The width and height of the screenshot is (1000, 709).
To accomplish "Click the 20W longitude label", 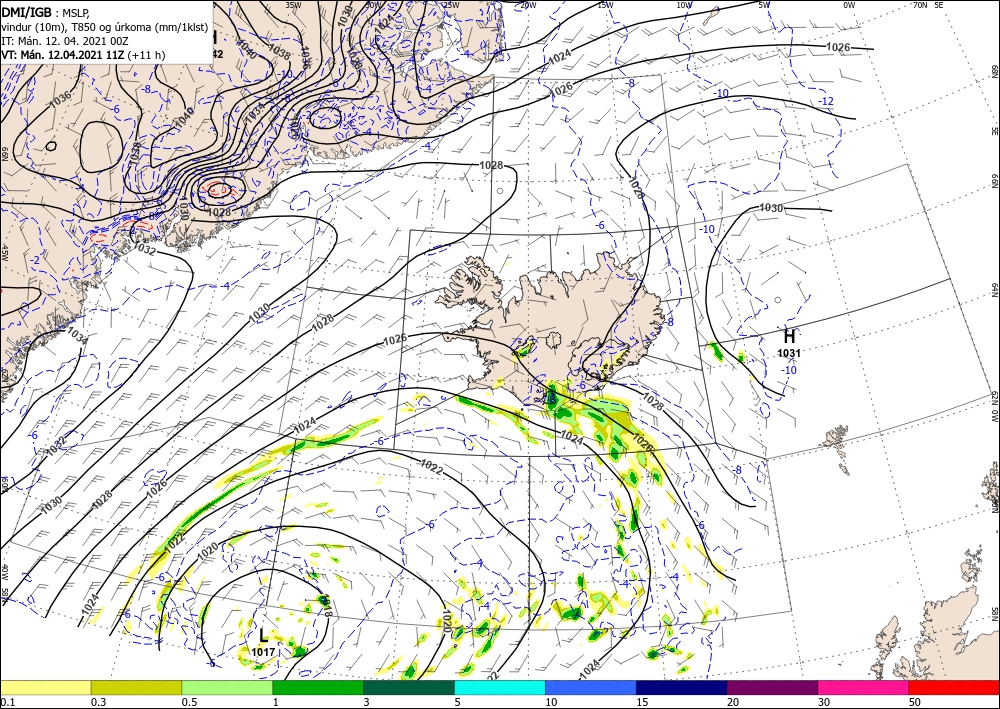I will pos(527,5).
